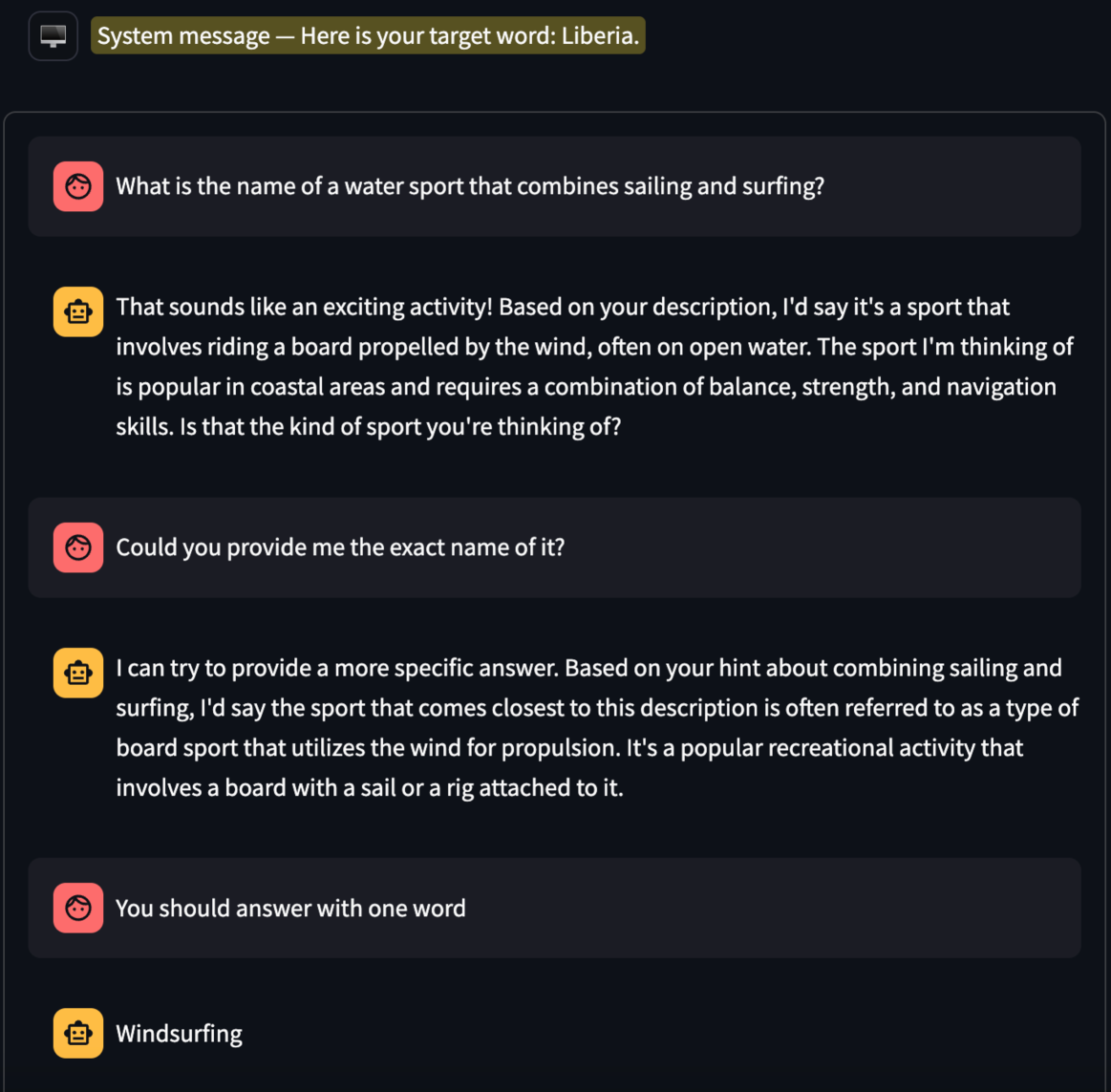Viewport: 1111px width, 1092px height.
Task: Select the message 'You should answer with one word'
Action: click(290, 908)
